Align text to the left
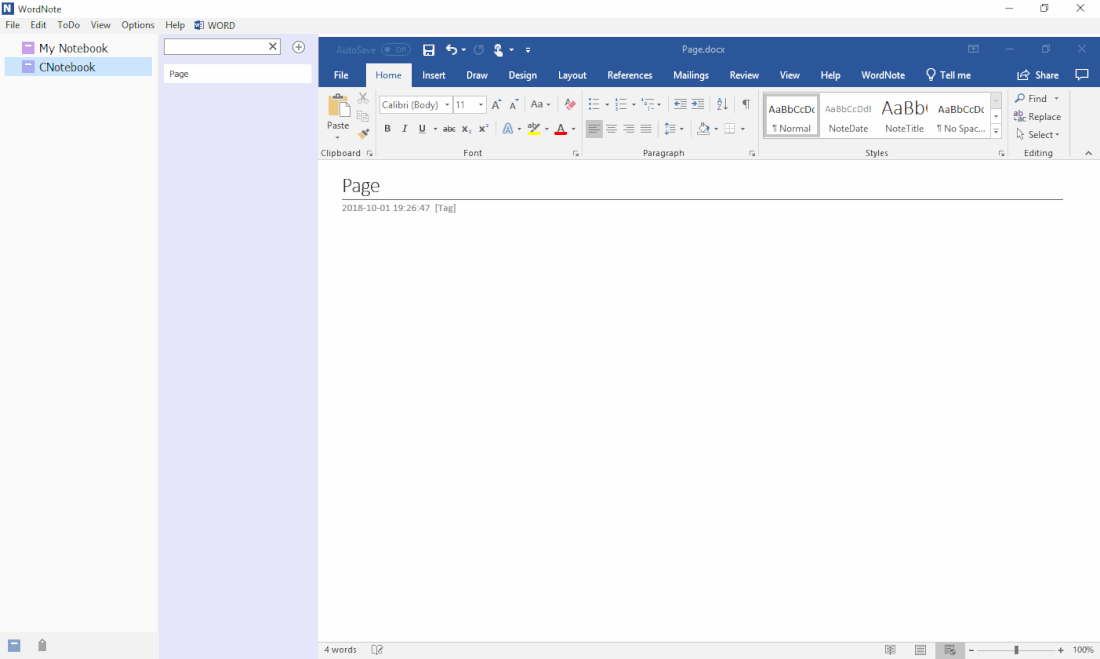 click(594, 129)
